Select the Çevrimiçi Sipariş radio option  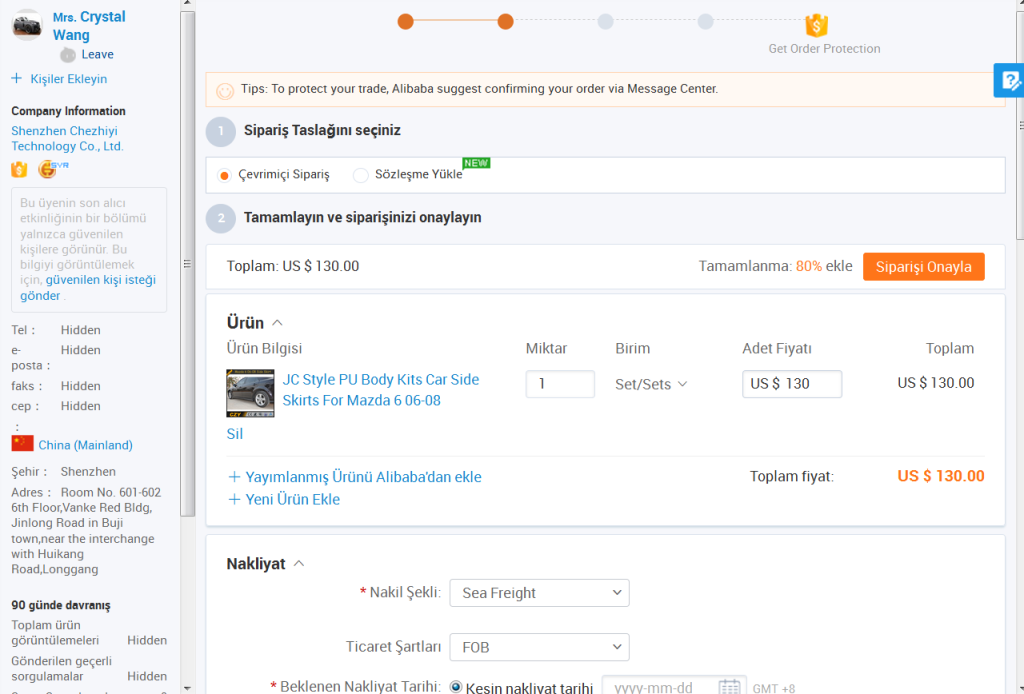pyautogui.click(x=224, y=175)
